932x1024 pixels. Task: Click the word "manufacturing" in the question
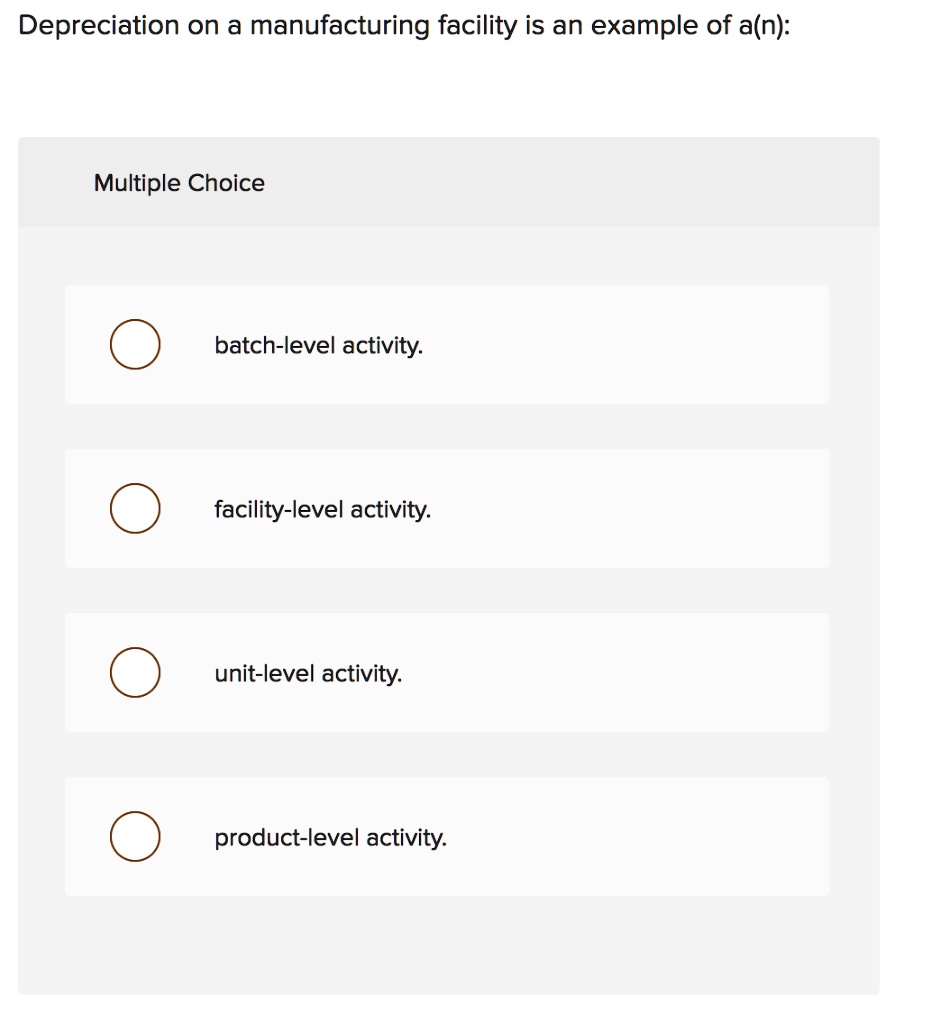pos(339,26)
